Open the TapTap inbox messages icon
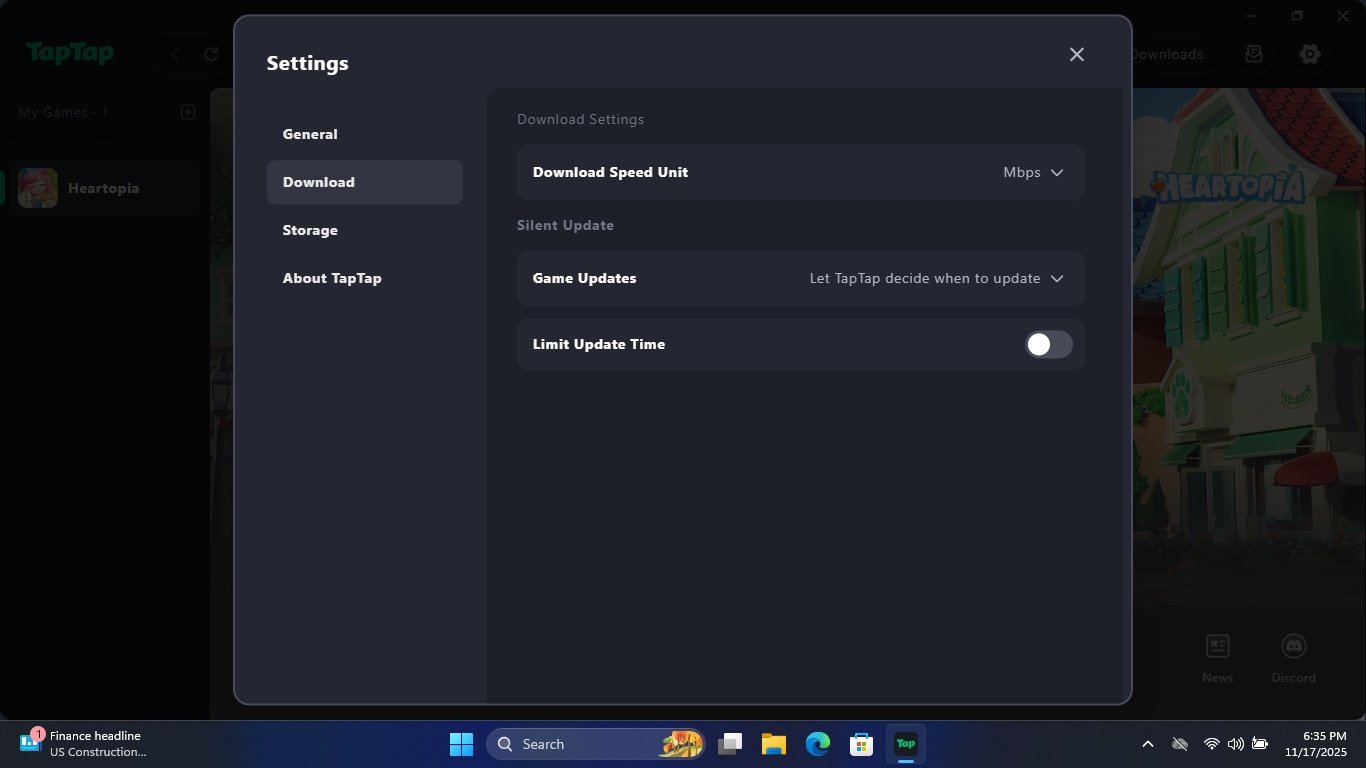 click(x=1253, y=54)
